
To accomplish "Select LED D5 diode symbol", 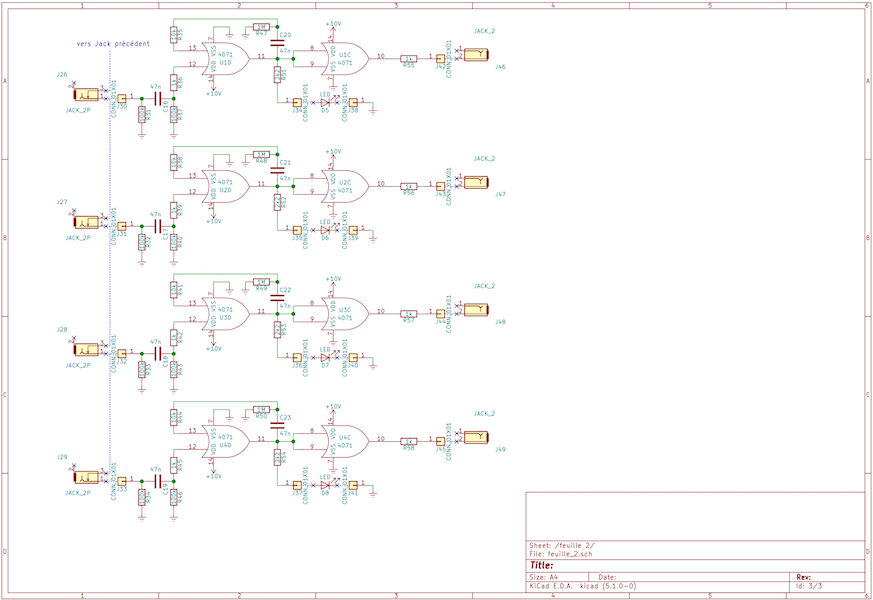I will (325, 102).
